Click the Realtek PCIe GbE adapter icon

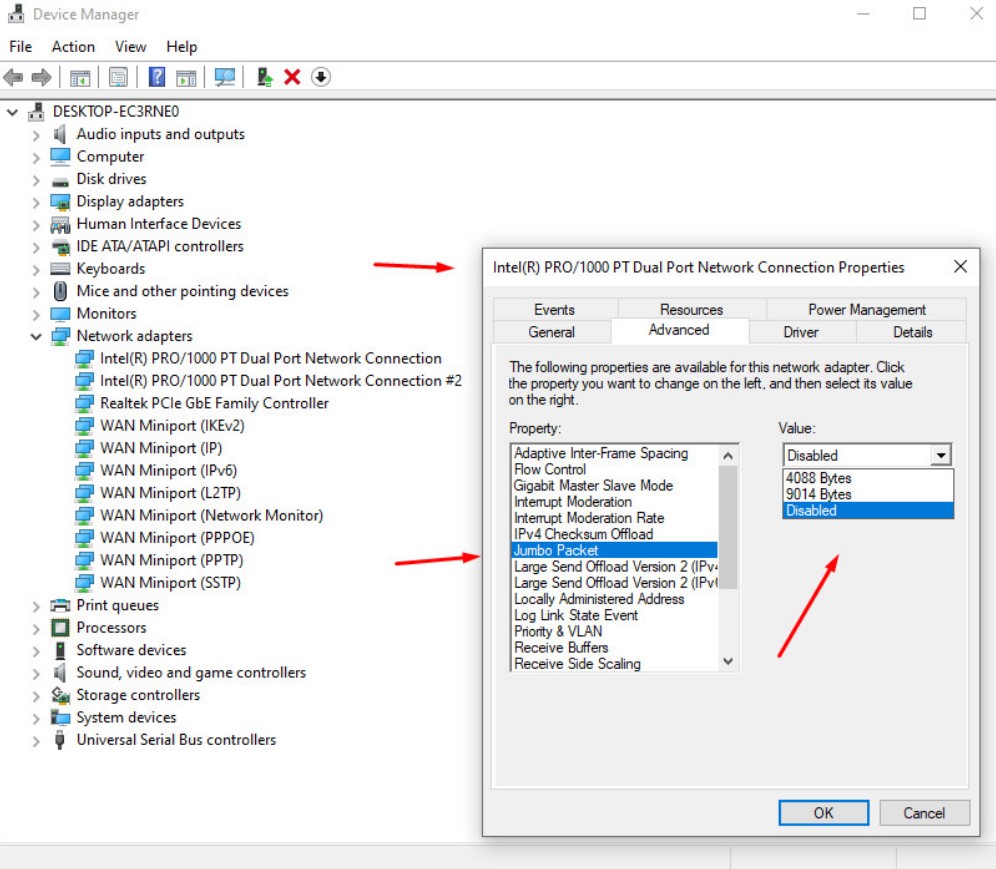coord(84,403)
